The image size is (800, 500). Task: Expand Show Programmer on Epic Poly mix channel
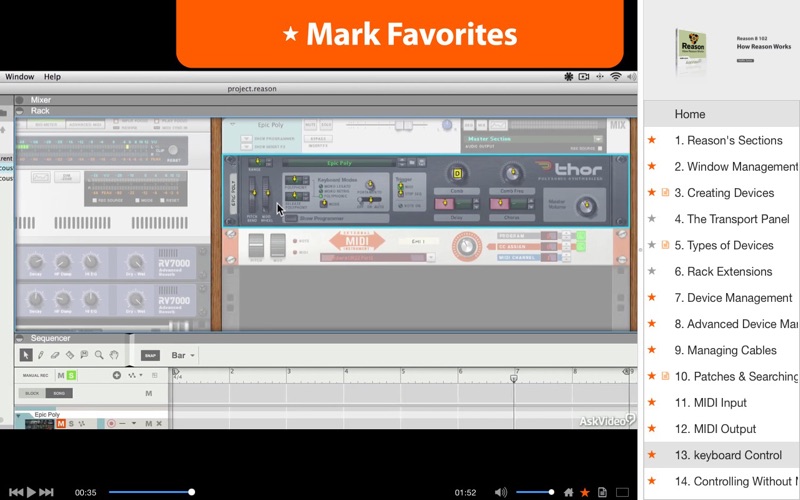[x=246, y=139]
